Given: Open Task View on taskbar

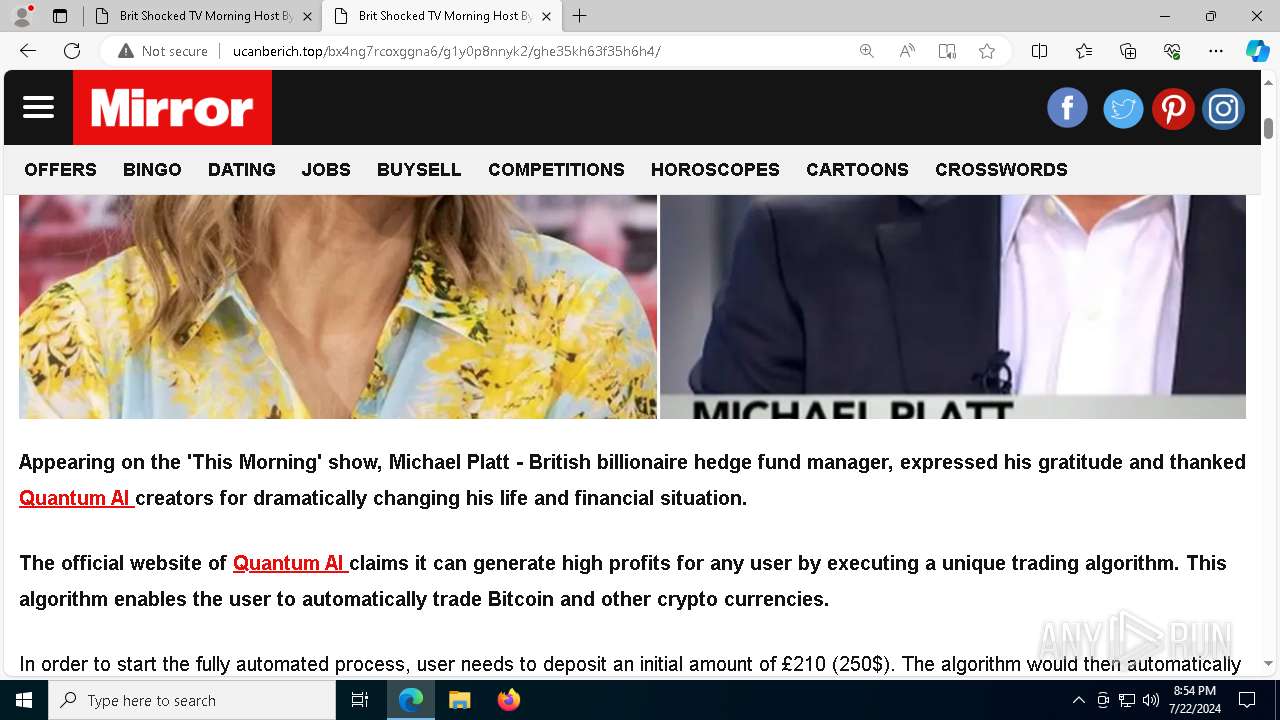Looking at the screenshot, I should [360, 700].
